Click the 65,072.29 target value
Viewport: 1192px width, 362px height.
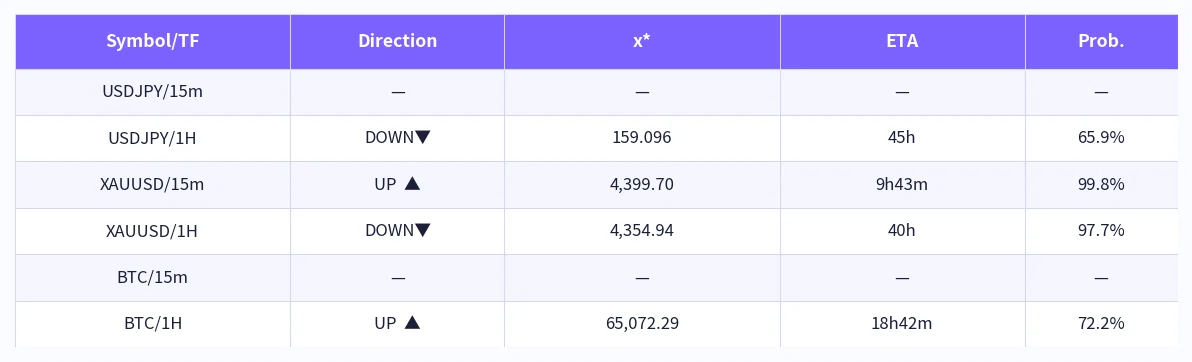642,323
